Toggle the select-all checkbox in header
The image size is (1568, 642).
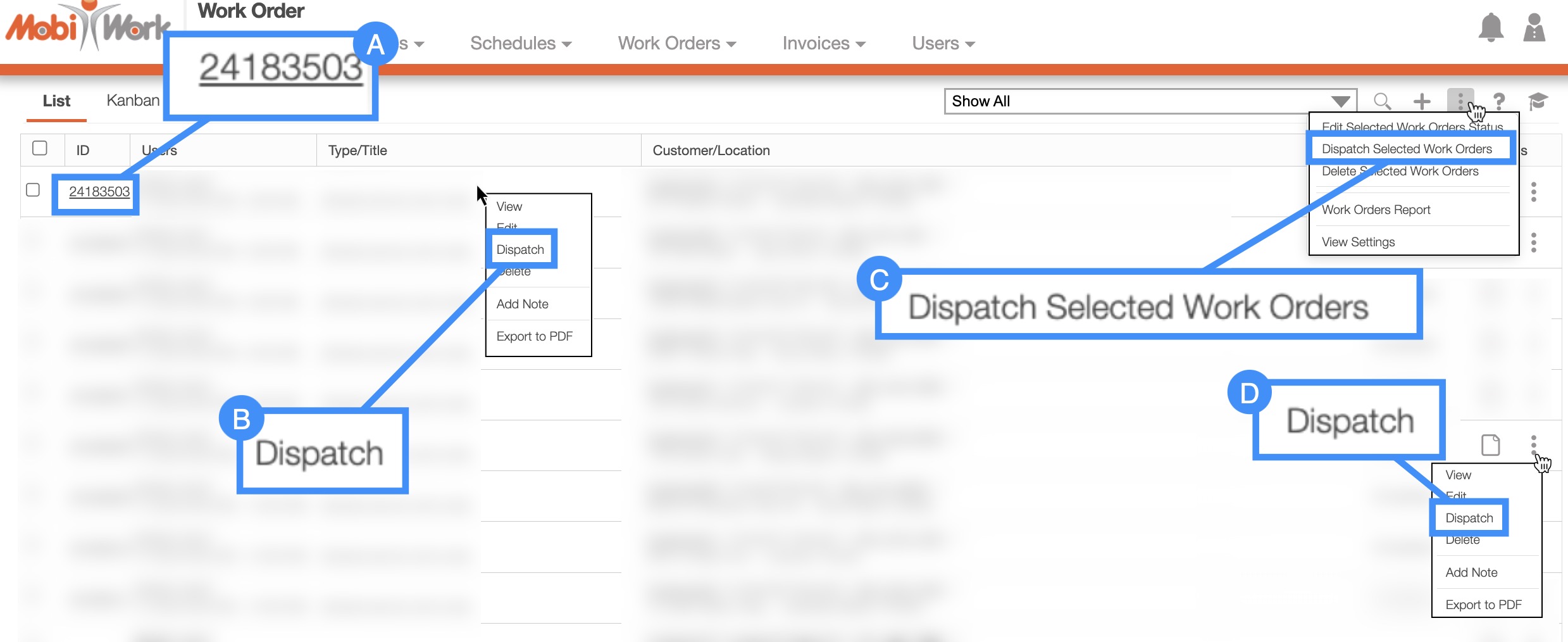click(40, 148)
